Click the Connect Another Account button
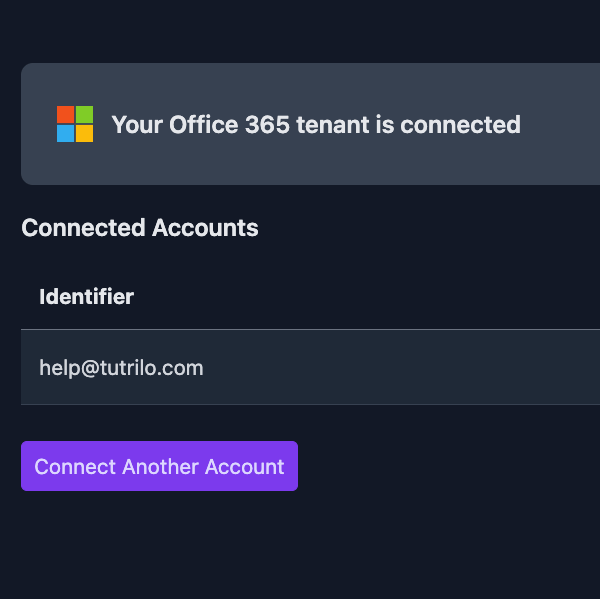 pyautogui.click(x=160, y=466)
